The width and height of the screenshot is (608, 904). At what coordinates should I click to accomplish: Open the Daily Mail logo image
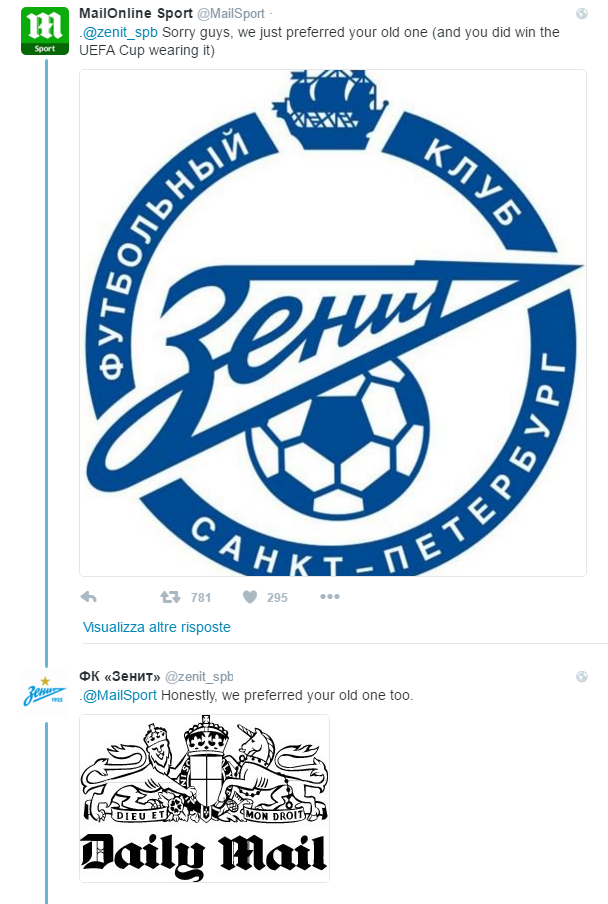[205, 798]
